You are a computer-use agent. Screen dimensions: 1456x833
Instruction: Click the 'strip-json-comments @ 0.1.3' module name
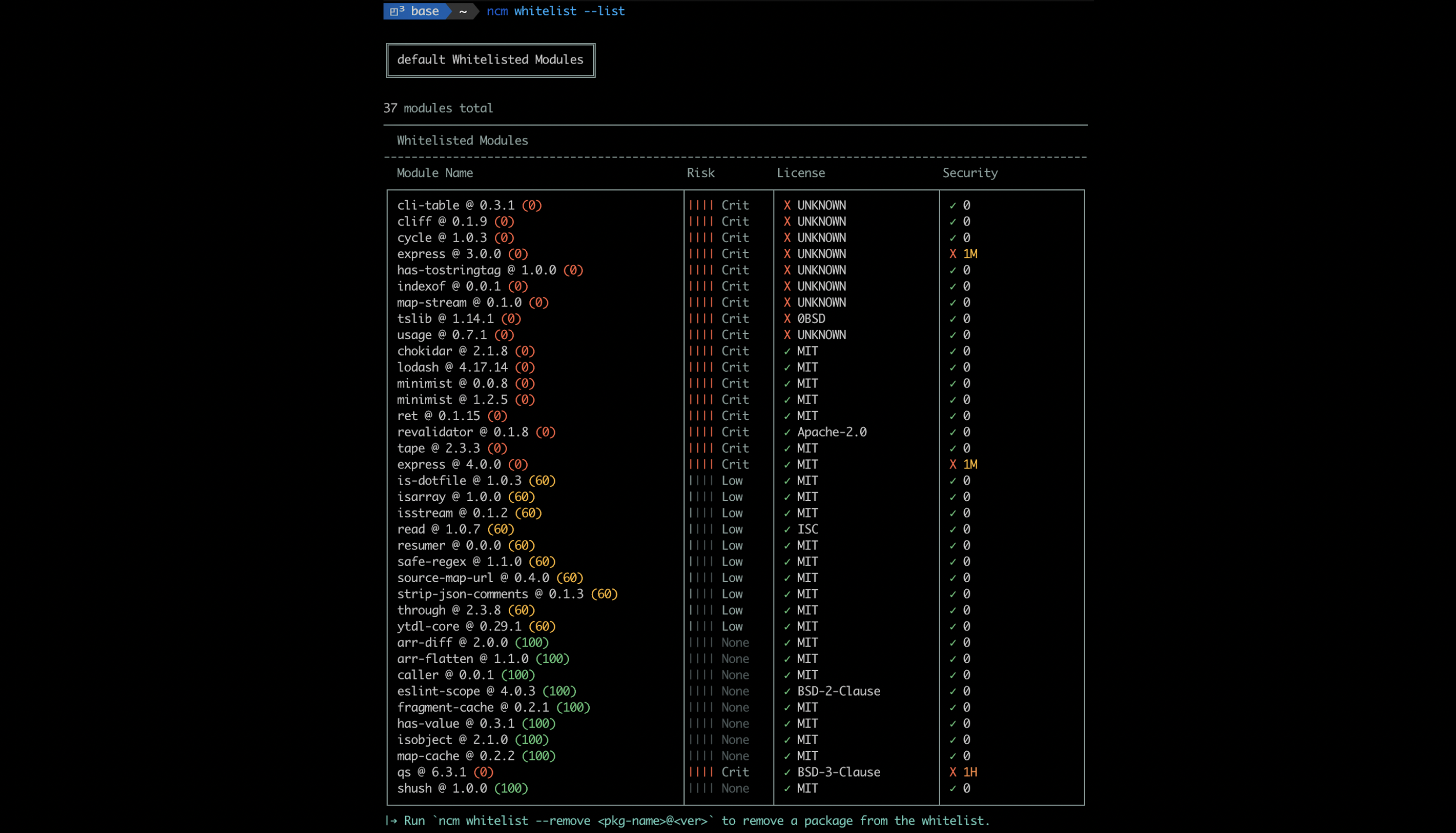click(490, 594)
